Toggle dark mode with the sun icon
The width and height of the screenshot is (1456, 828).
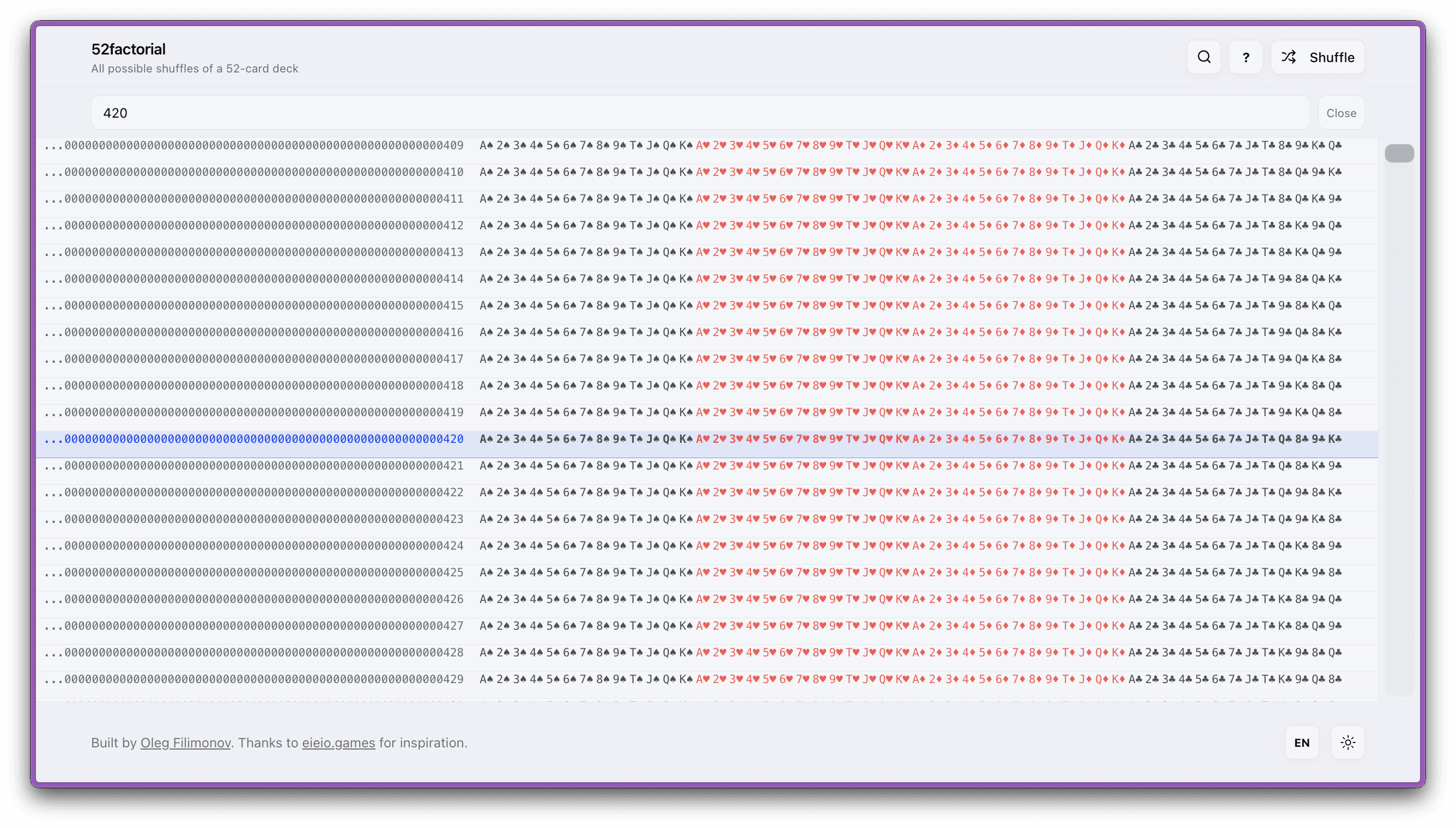[1349, 742]
